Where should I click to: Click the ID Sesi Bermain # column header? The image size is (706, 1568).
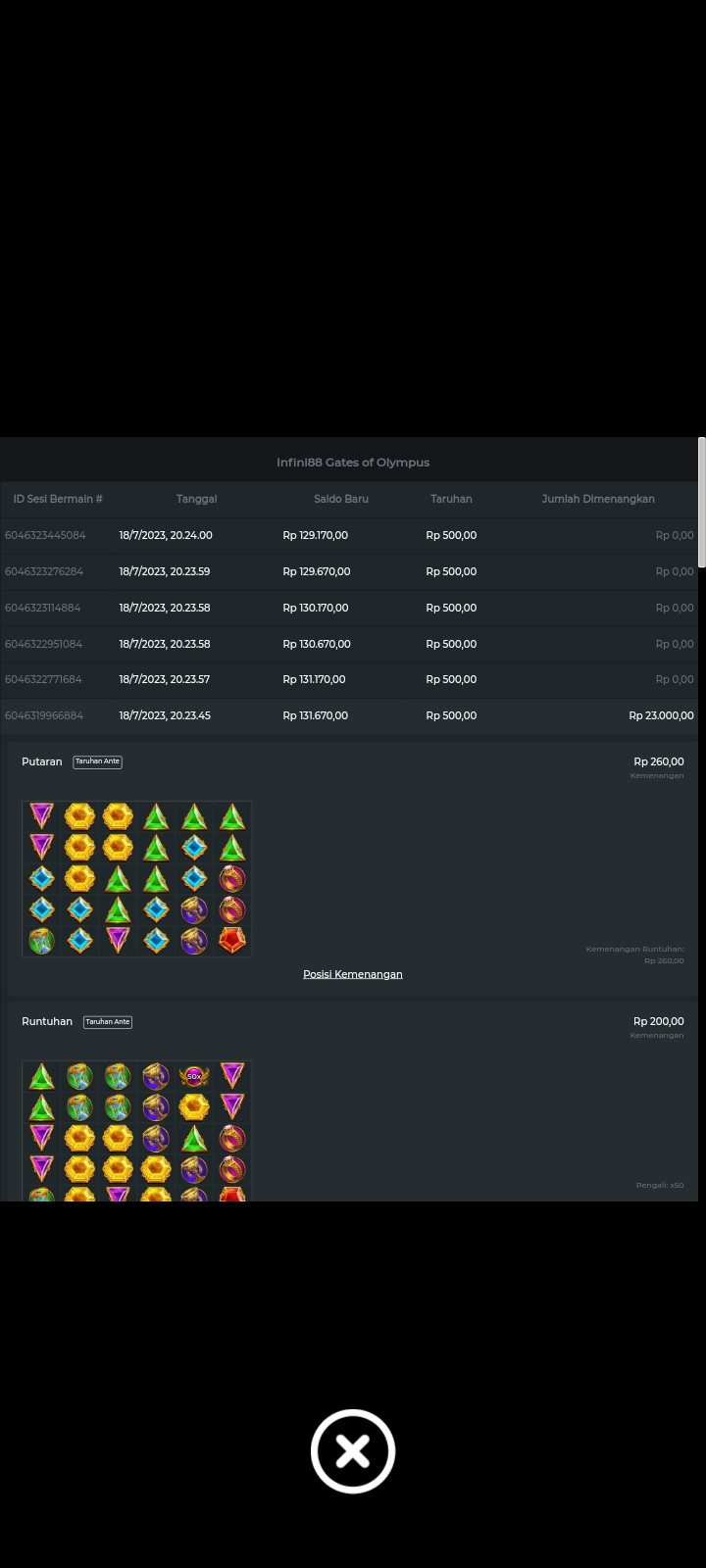(x=58, y=499)
